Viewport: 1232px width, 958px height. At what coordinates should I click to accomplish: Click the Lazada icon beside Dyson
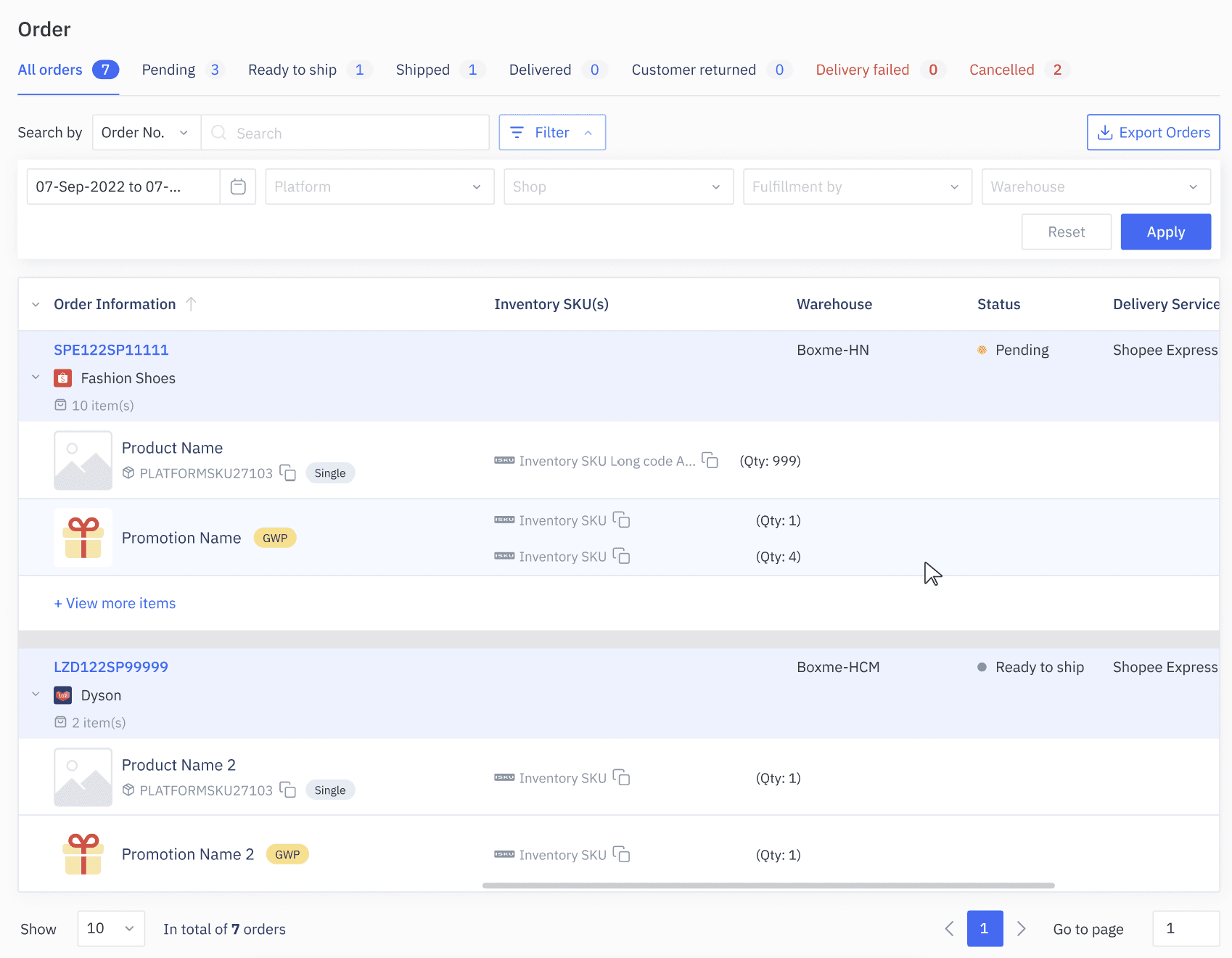point(63,695)
